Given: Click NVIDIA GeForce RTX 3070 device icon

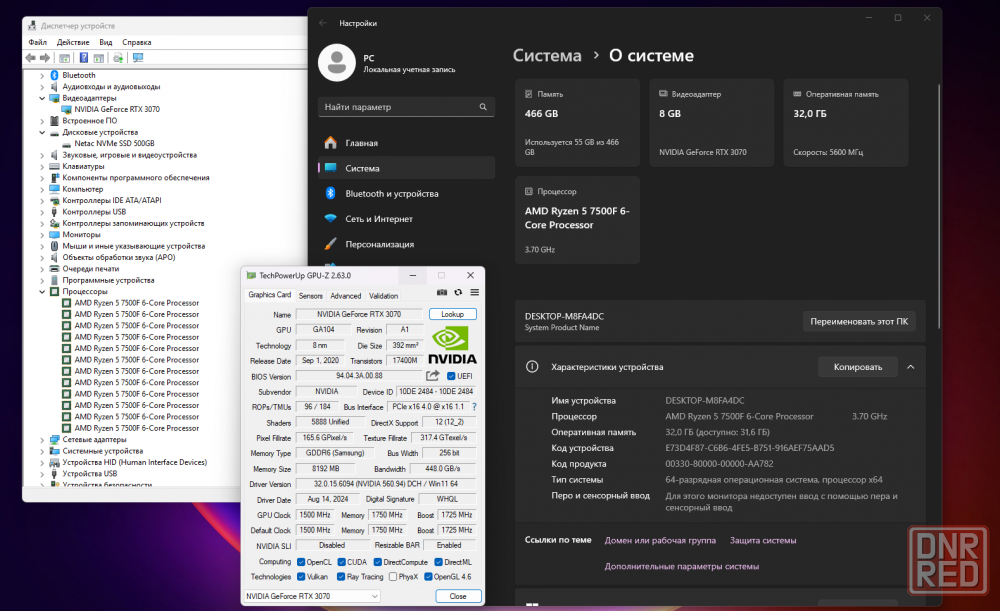Looking at the screenshot, I should coord(67,109).
